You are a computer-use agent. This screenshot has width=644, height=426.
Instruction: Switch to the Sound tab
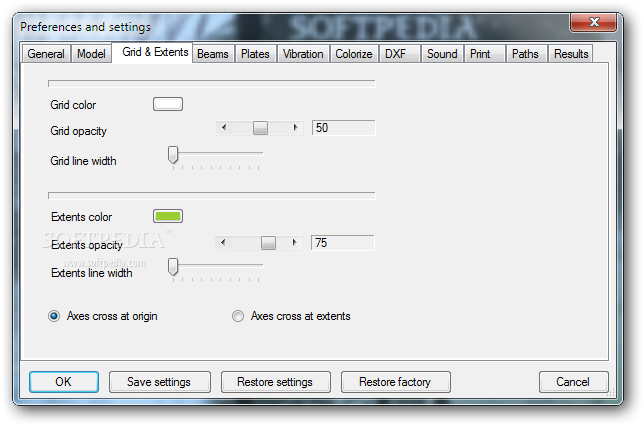442,54
